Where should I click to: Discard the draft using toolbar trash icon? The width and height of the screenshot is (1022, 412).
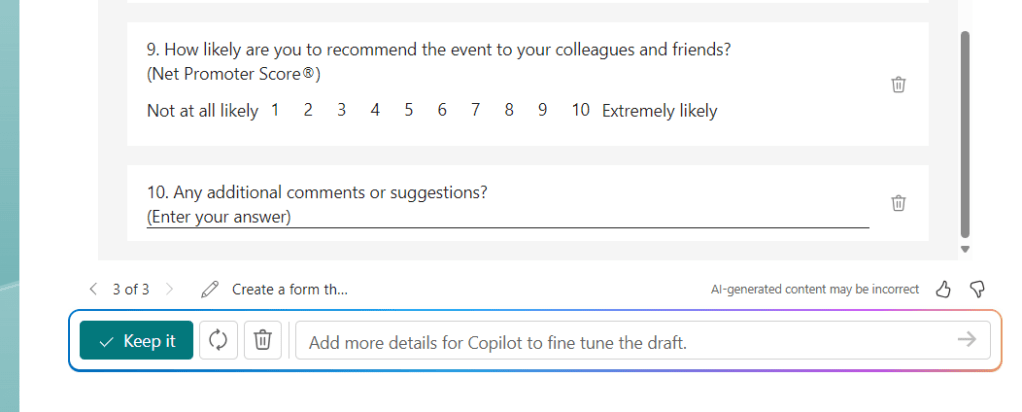(x=262, y=341)
